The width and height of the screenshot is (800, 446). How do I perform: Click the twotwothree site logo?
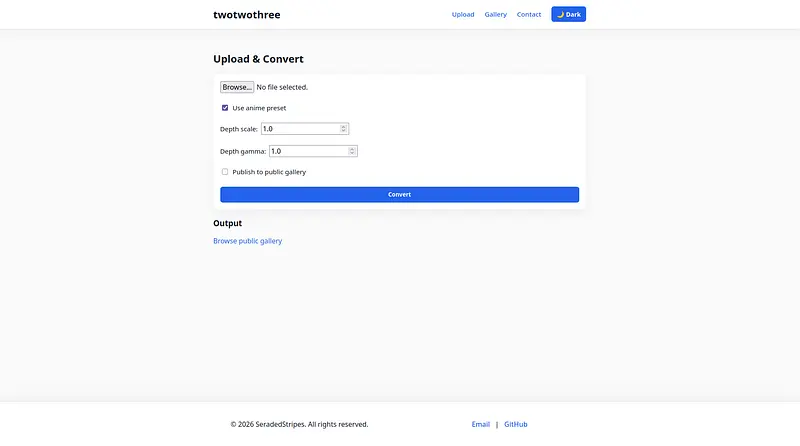pyautogui.click(x=246, y=14)
